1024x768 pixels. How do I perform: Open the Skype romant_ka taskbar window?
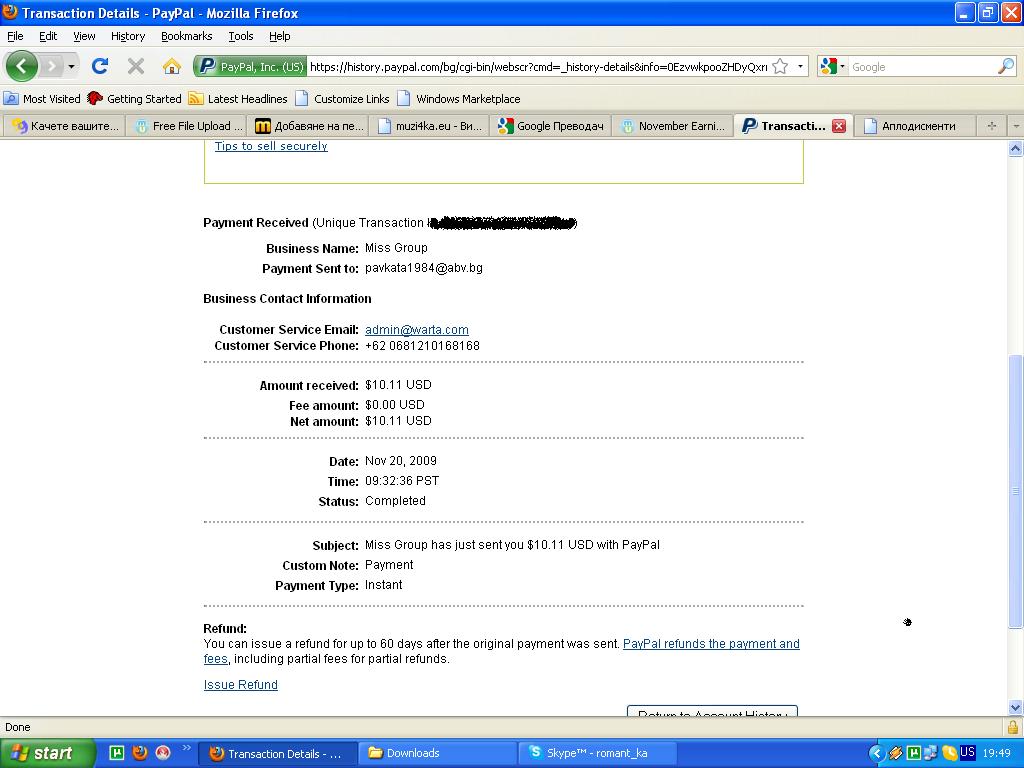coord(598,753)
